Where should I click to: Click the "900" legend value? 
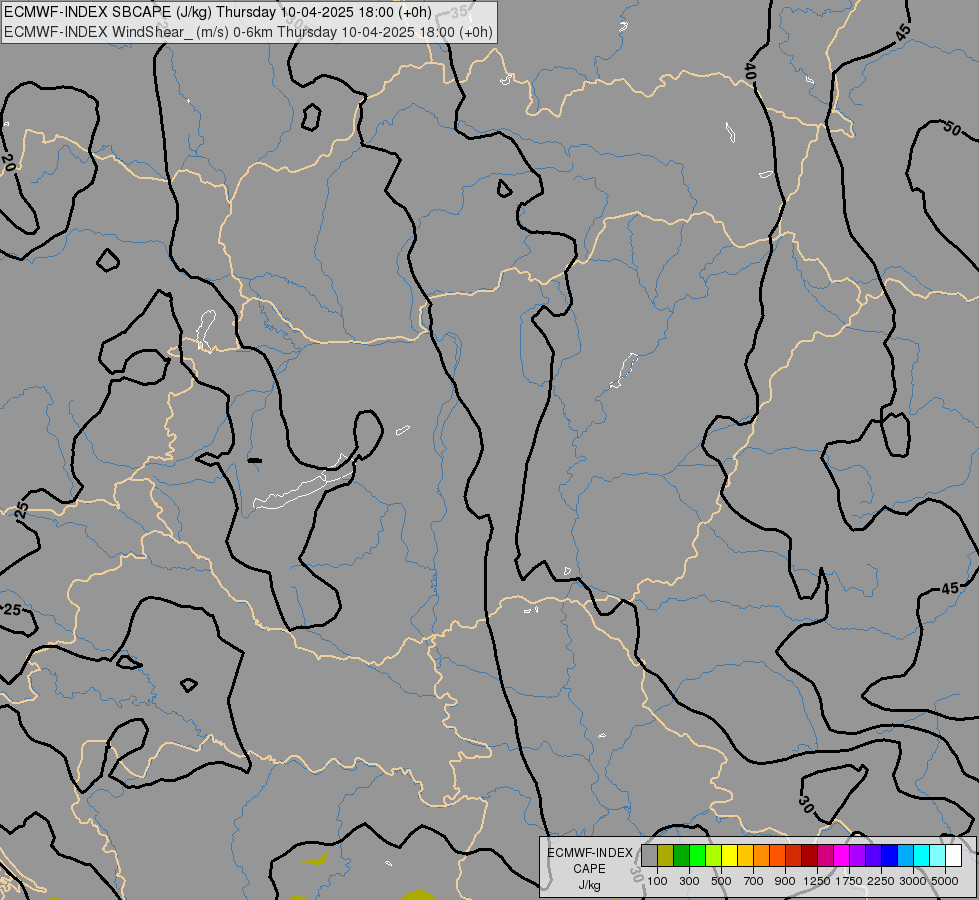[785, 881]
